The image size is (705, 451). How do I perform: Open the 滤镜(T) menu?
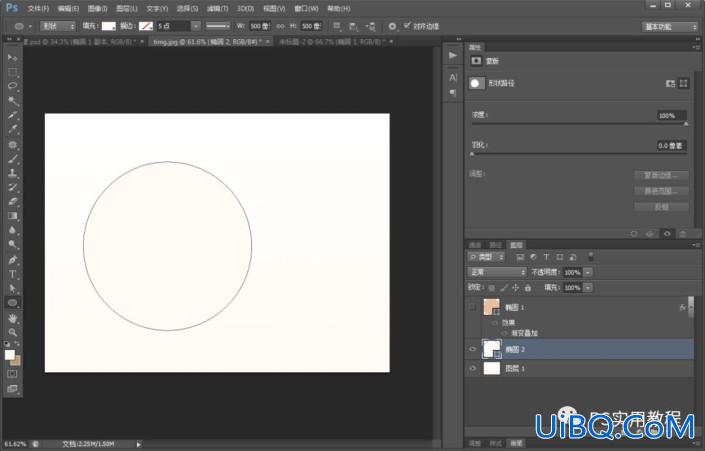click(x=218, y=9)
